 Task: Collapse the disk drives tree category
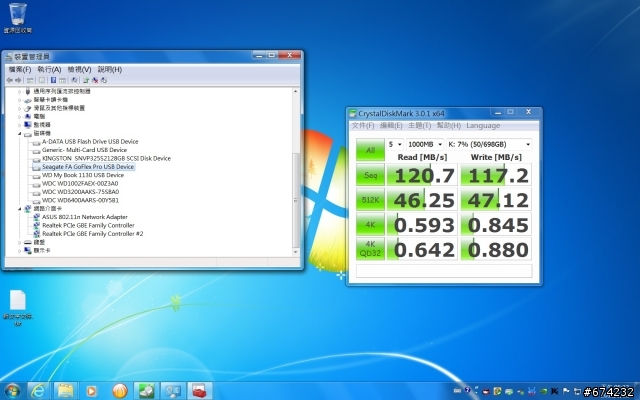[19, 133]
